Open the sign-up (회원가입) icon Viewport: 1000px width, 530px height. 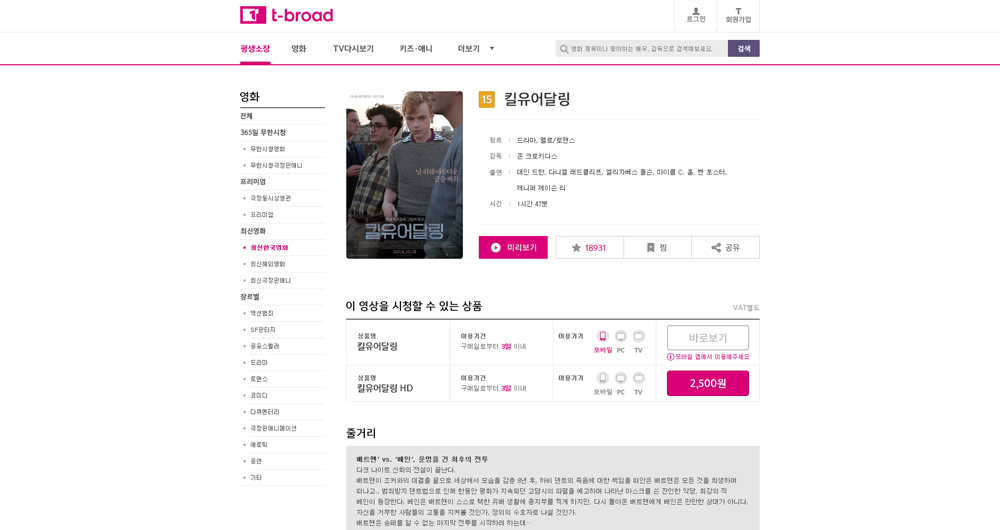(739, 15)
